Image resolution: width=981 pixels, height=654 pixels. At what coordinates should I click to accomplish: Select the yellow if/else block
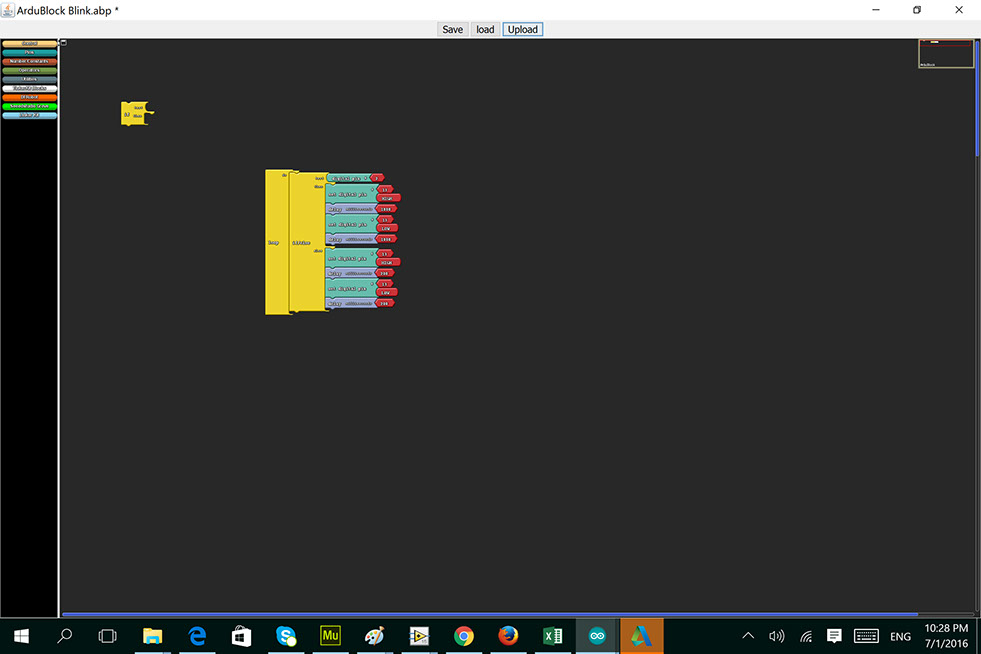coord(307,242)
